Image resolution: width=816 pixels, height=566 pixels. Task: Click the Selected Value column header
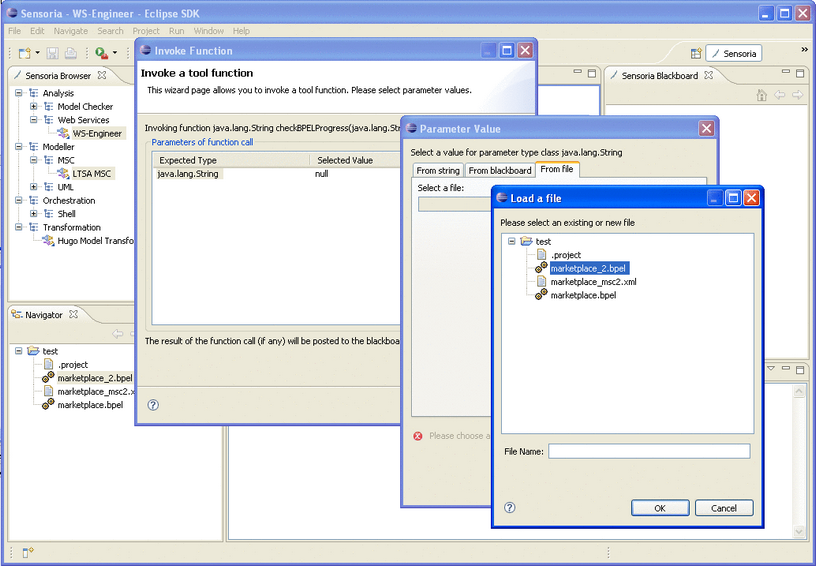point(345,160)
